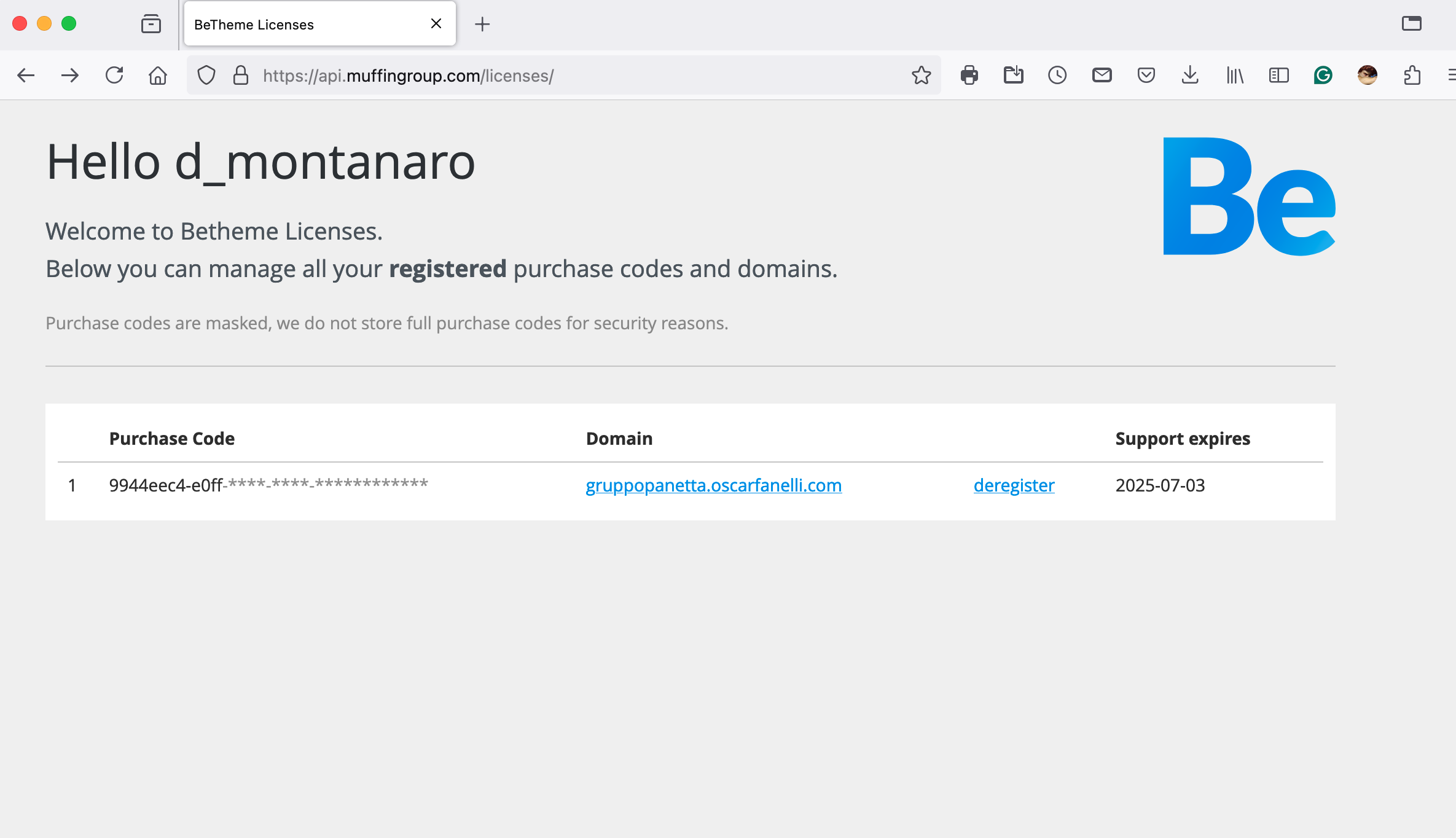Open Firefox View tab icon
This screenshot has width=1456, height=838.
pos(151,24)
